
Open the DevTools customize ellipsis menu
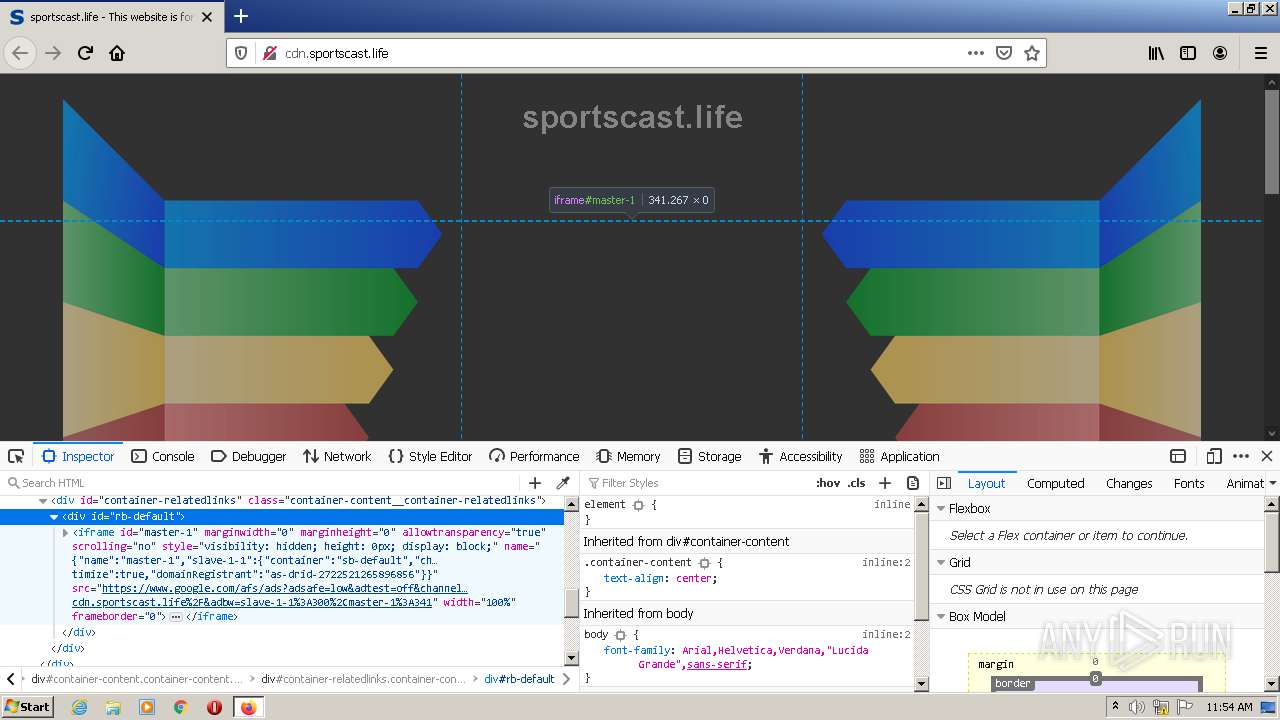(x=1241, y=456)
